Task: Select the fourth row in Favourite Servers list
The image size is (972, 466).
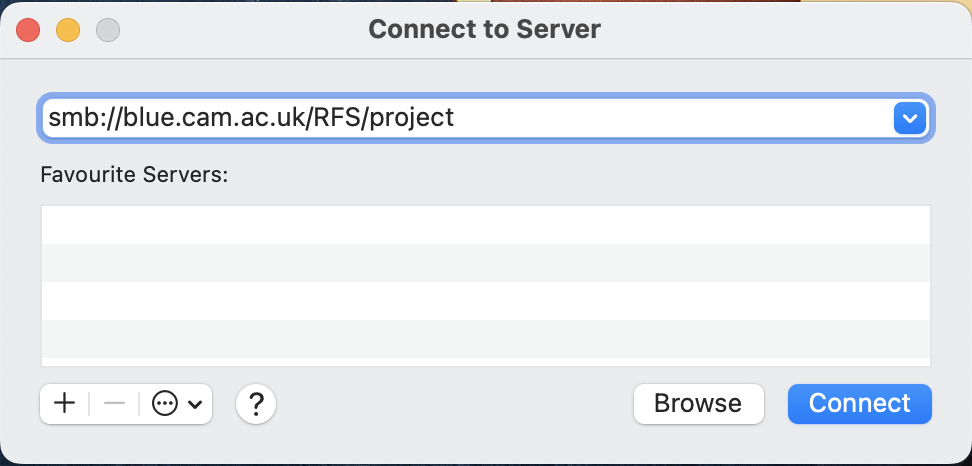Action: click(x=485, y=339)
